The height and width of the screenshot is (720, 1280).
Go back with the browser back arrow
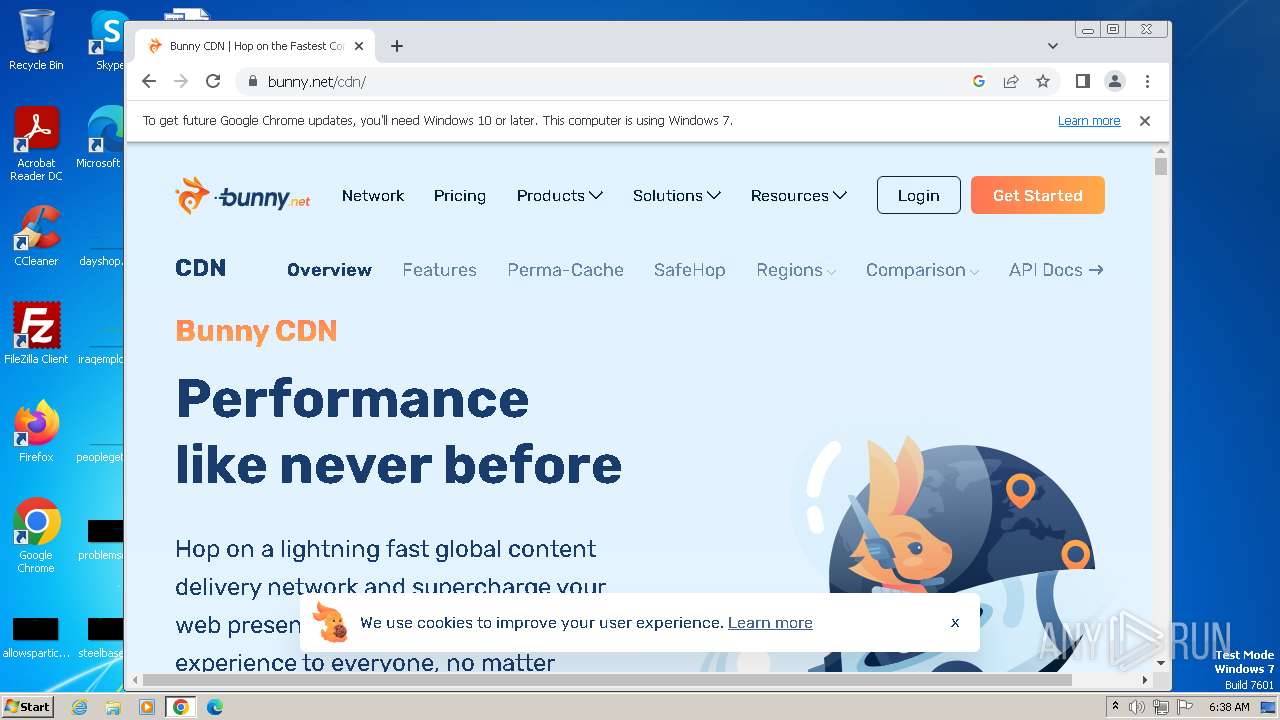[149, 81]
